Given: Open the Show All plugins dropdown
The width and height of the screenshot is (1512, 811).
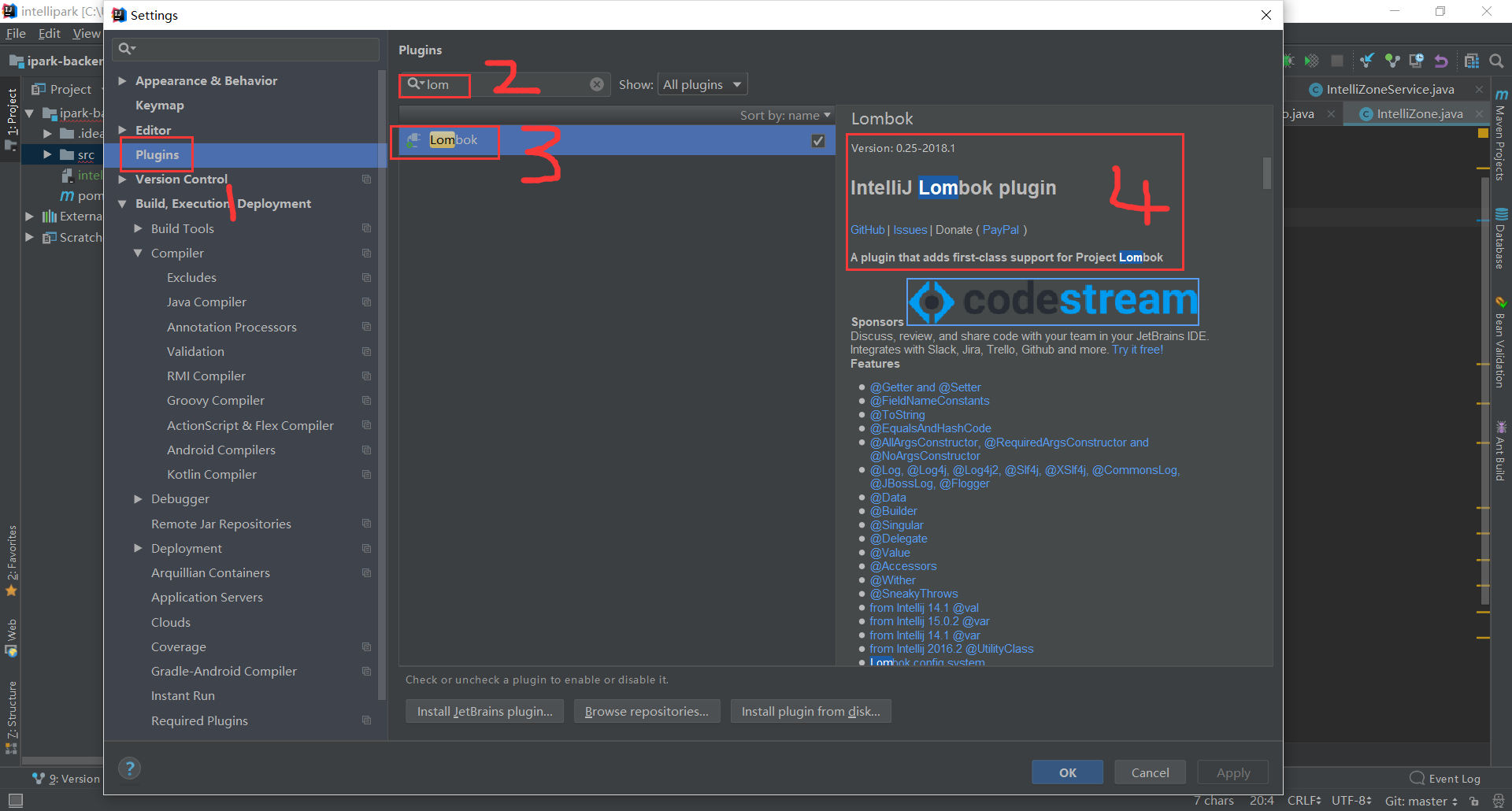Looking at the screenshot, I should [702, 84].
